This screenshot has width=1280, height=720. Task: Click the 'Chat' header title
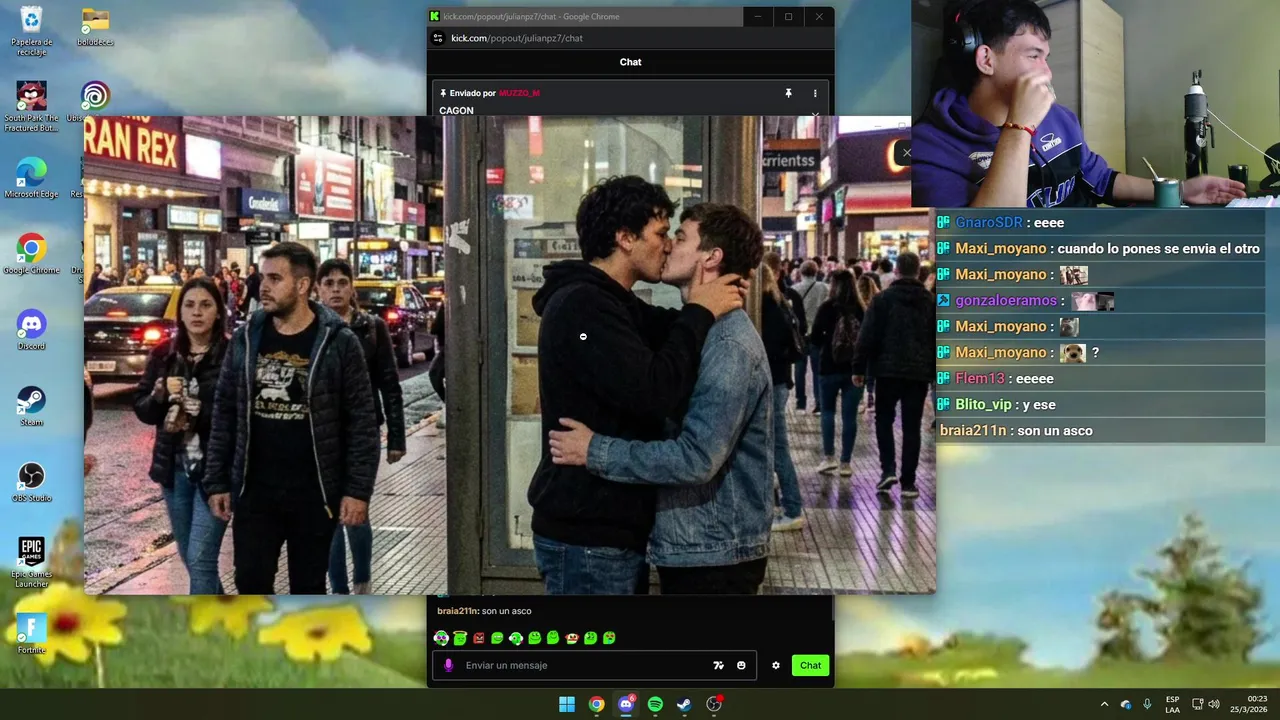630,62
